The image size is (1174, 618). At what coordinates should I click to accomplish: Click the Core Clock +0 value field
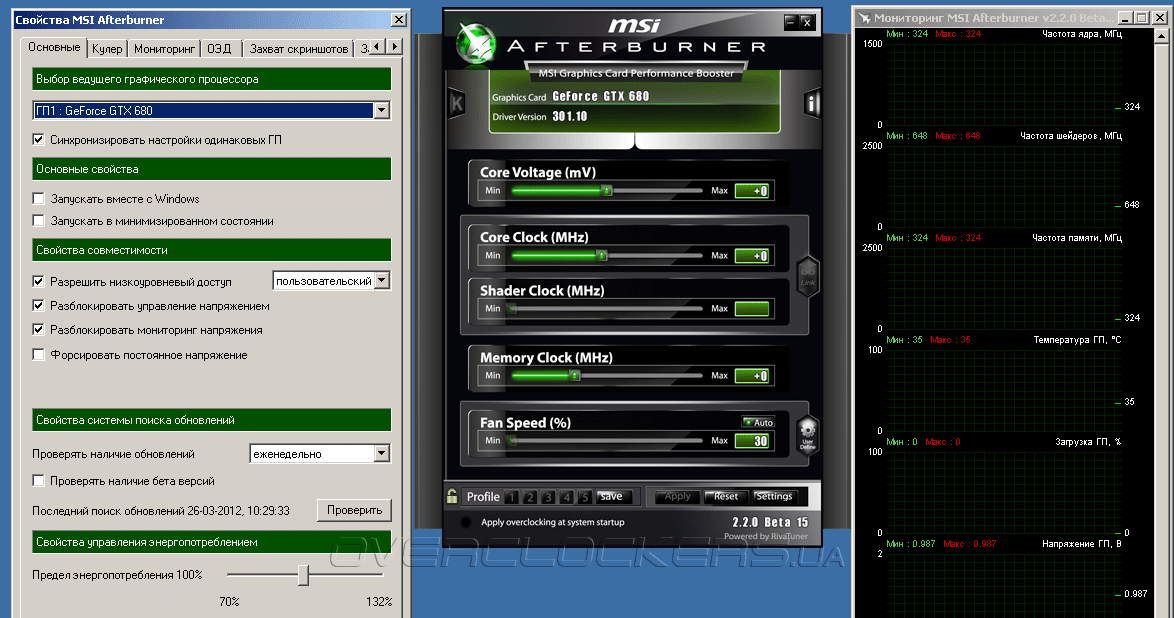click(752, 255)
